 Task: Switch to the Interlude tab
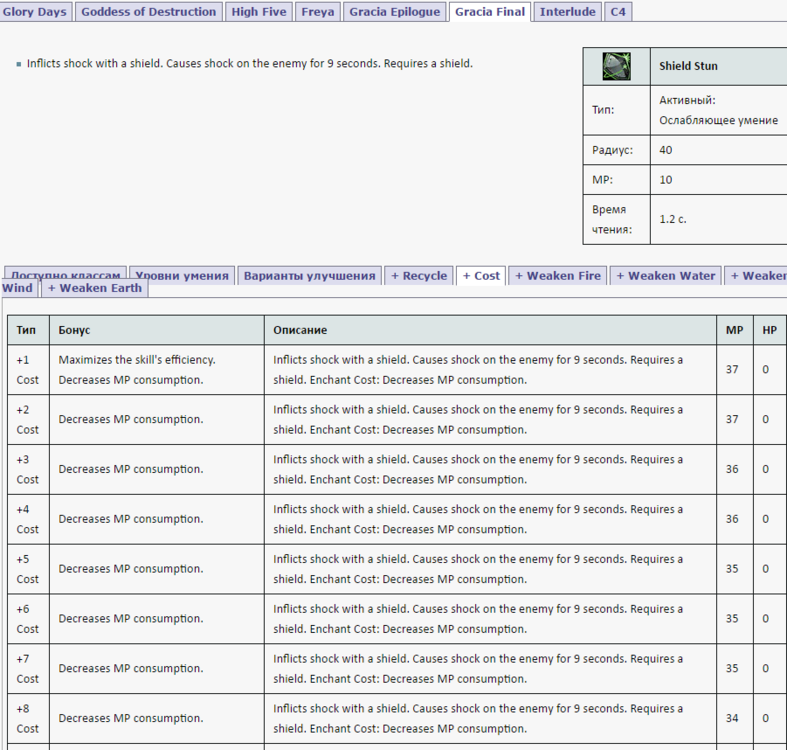[568, 12]
